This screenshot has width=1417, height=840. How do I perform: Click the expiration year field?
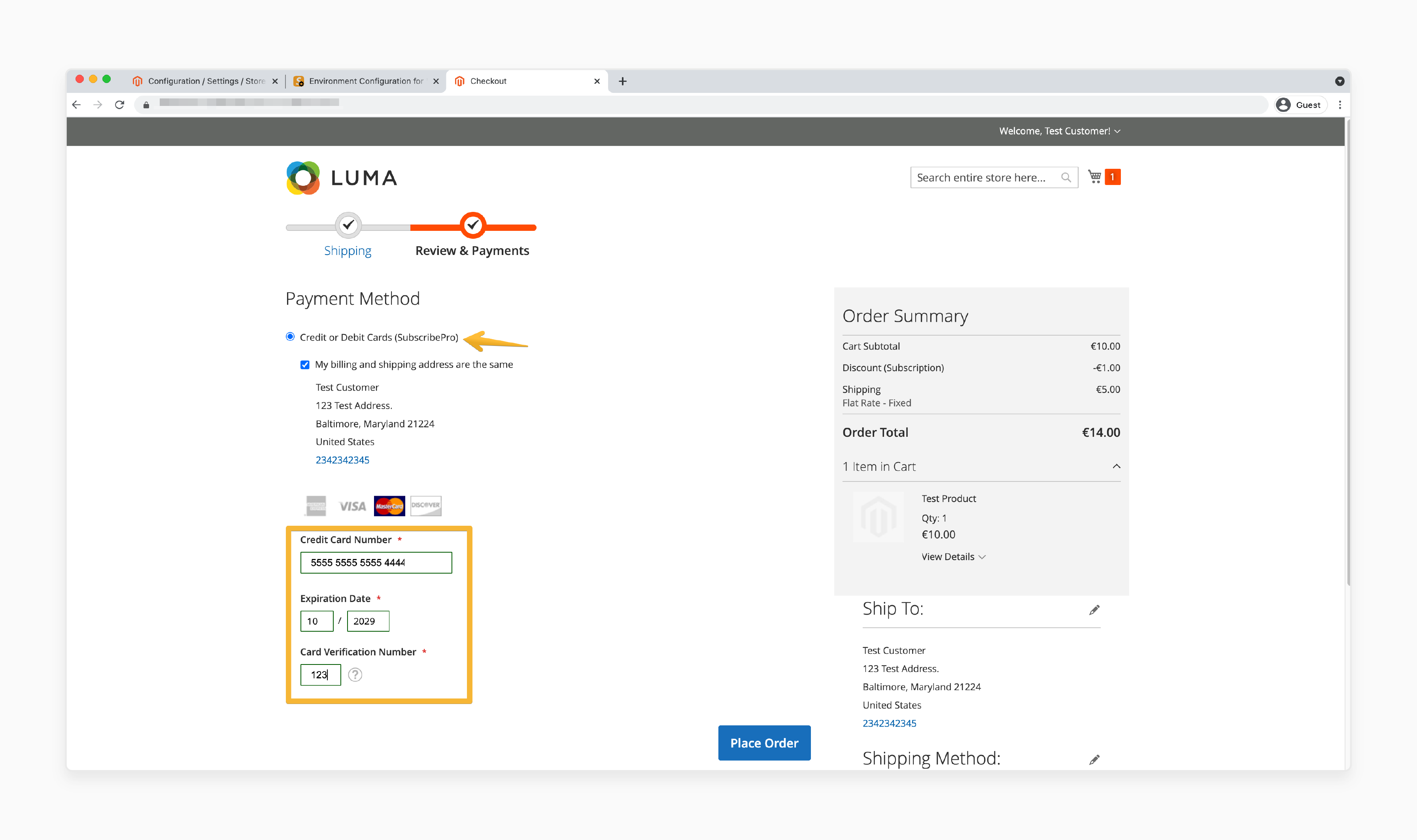tap(368, 621)
